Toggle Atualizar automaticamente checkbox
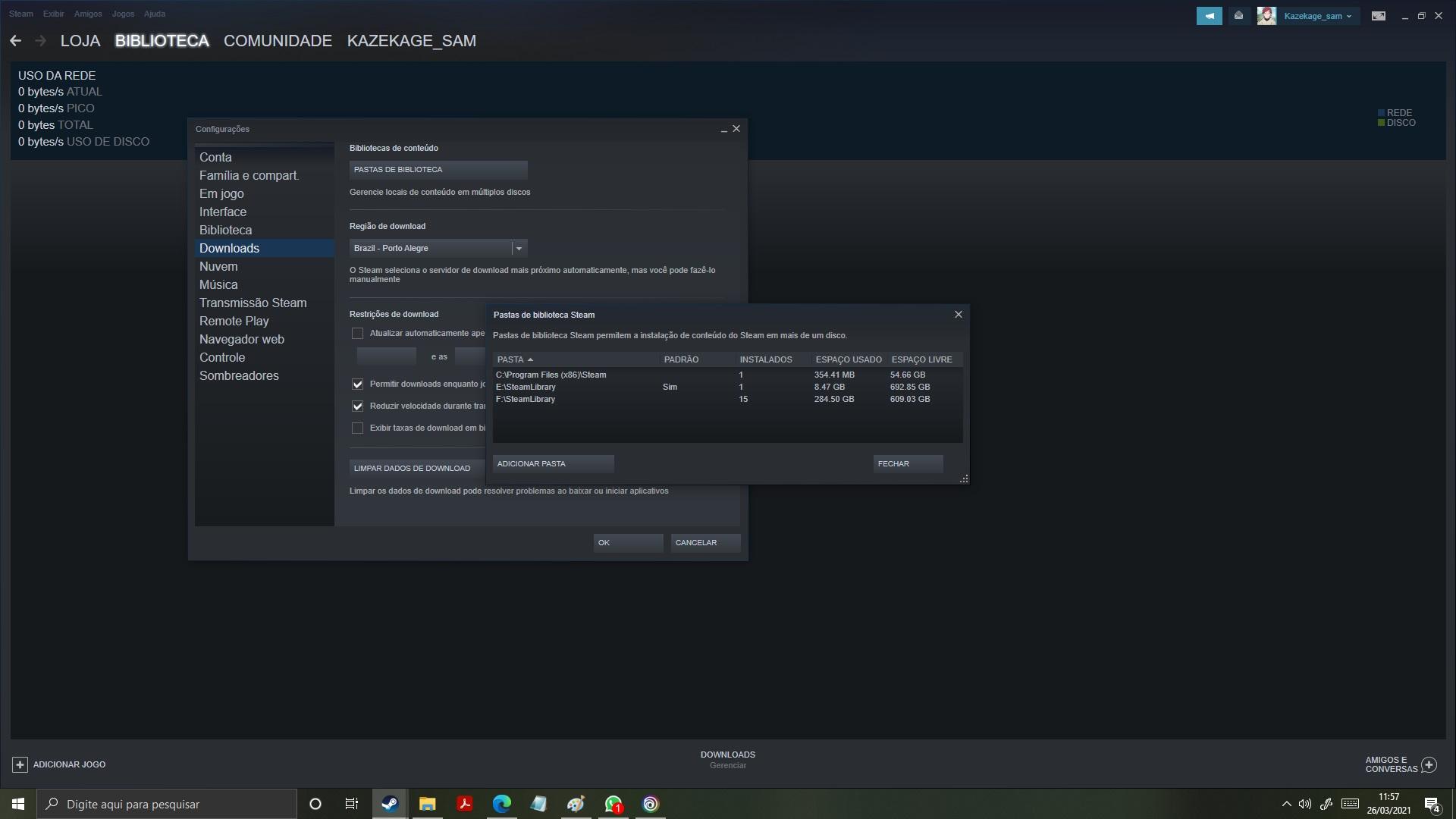The height and width of the screenshot is (819, 1456). click(357, 334)
